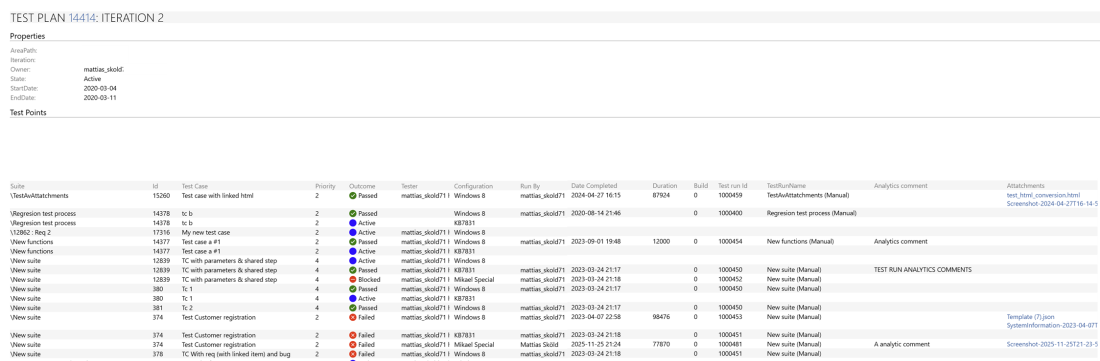
Task: Open the SystemInformation-2023-04-07 attachment link
Action: pos(1053,325)
